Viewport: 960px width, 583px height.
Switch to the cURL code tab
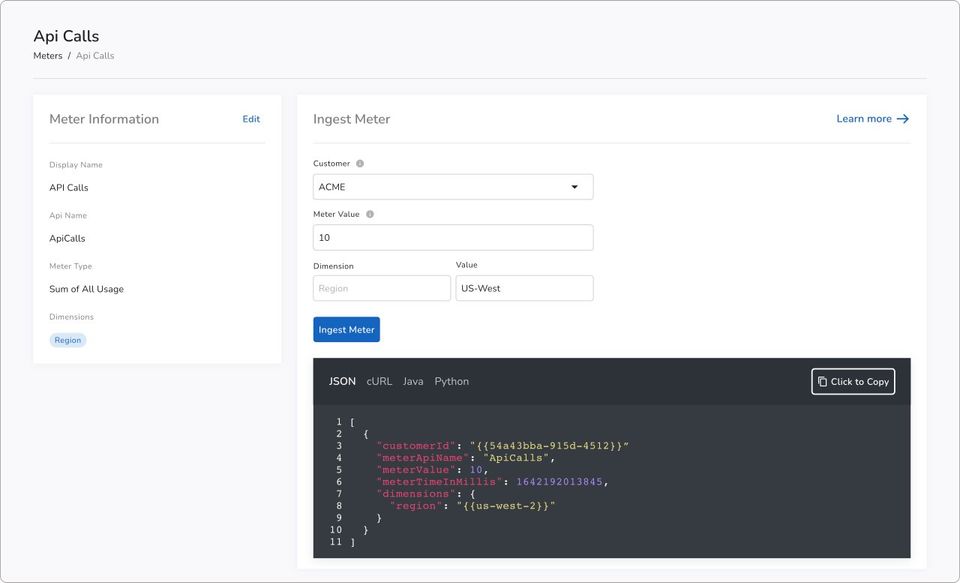coord(379,382)
